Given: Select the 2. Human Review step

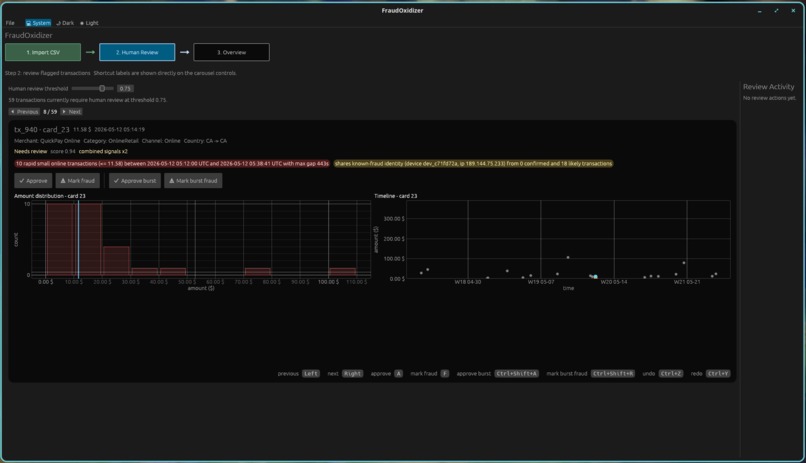Looking at the screenshot, I should [x=137, y=52].
